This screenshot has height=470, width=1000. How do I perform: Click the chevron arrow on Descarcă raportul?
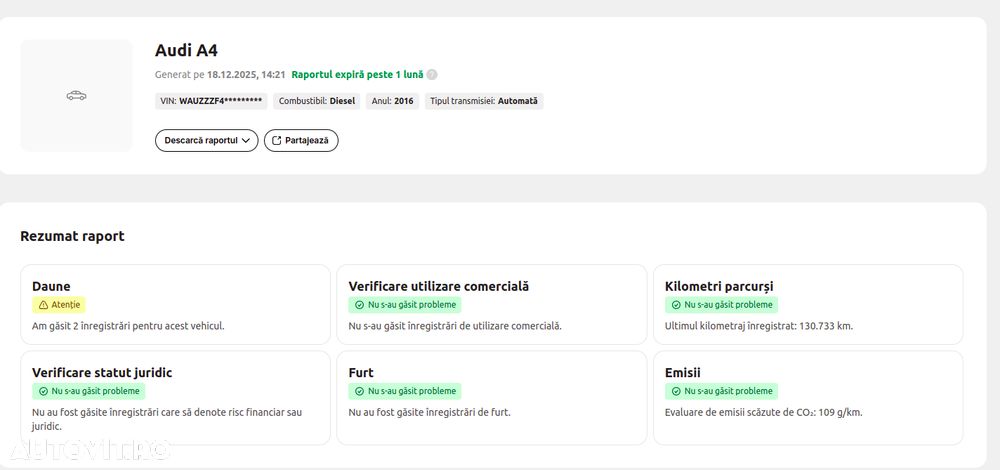point(246,141)
